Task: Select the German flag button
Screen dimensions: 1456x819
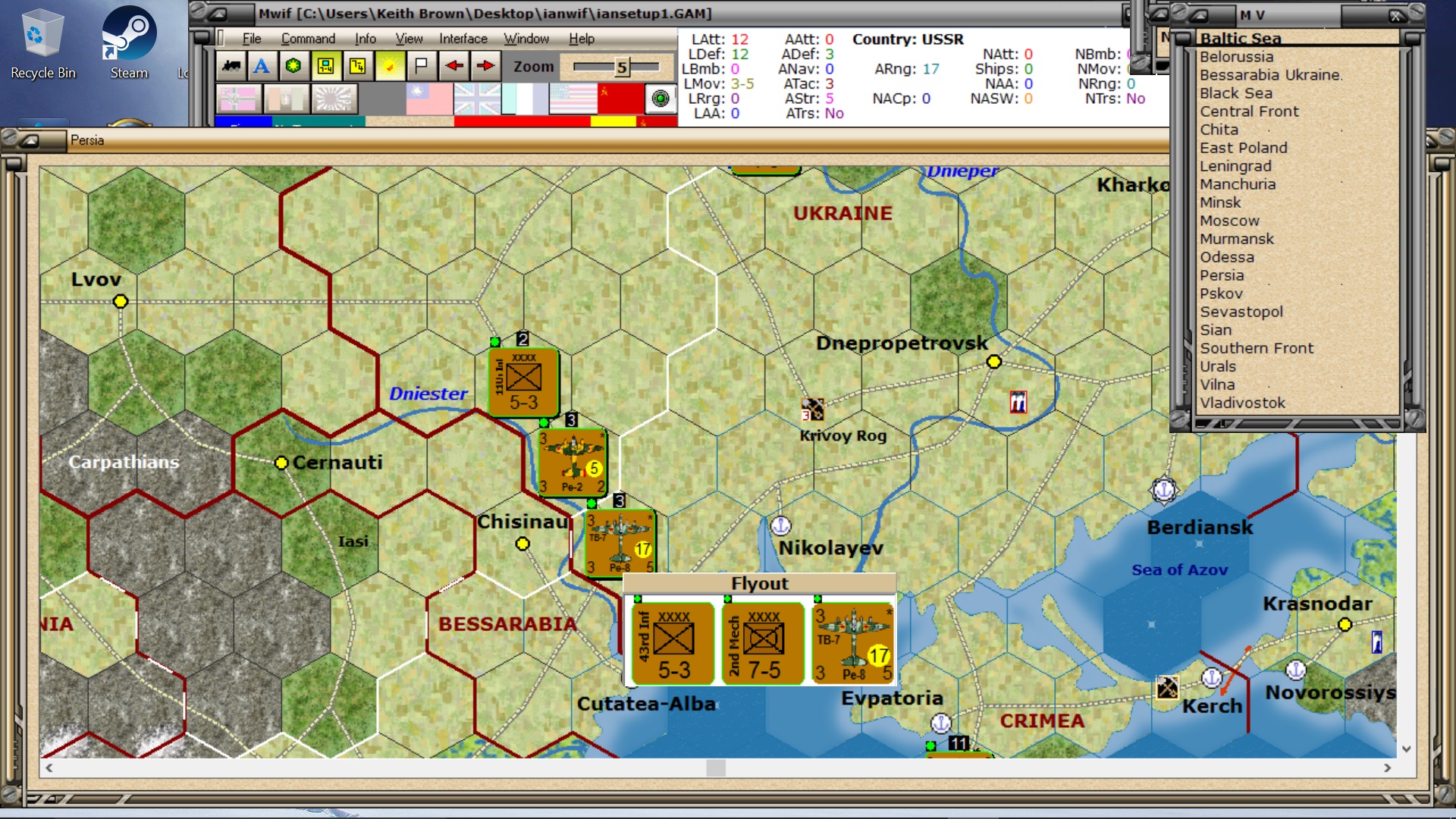Action: 239,99
